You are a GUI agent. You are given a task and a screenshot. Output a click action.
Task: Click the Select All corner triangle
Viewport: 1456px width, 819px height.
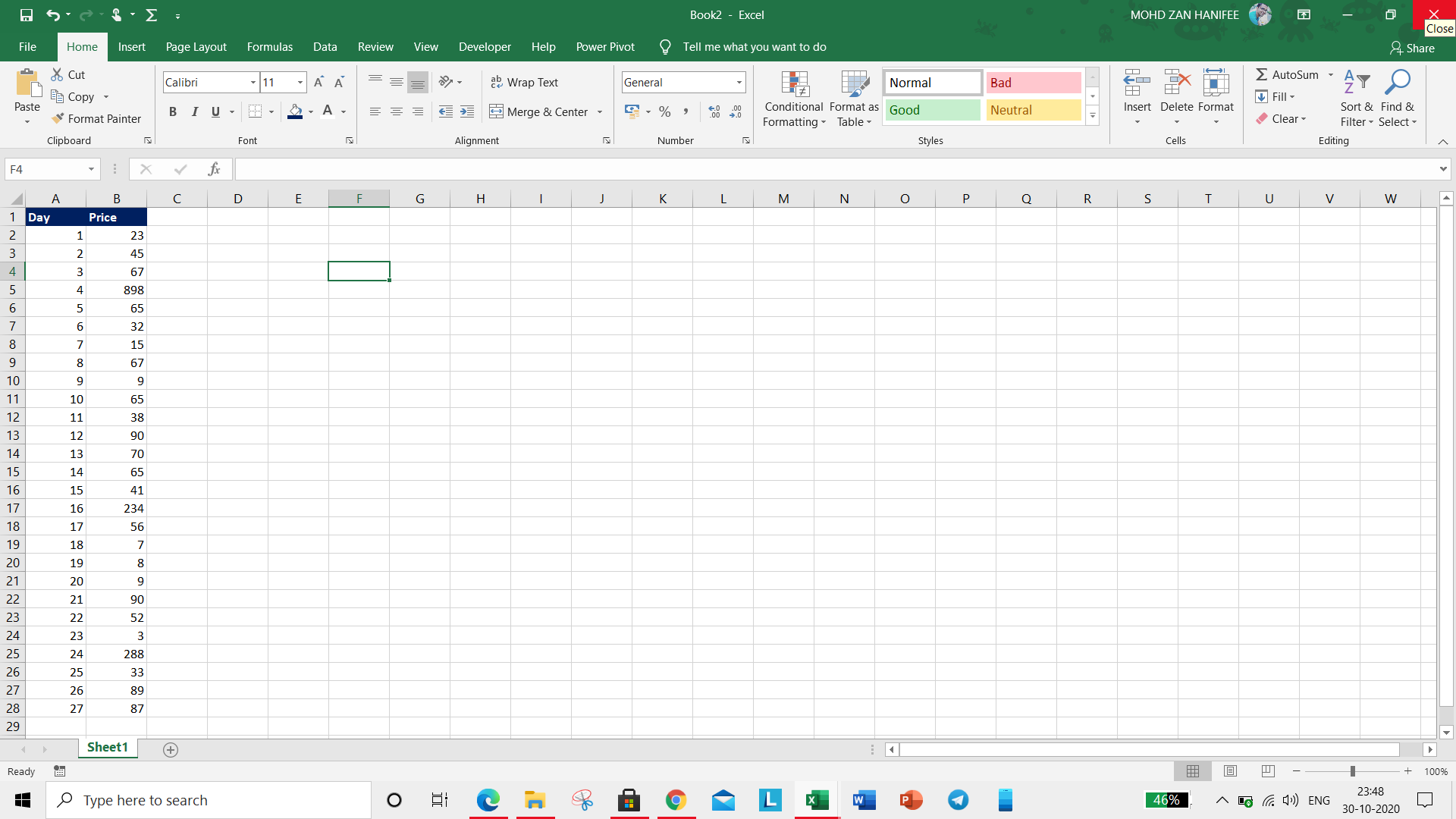click(x=16, y=199)
